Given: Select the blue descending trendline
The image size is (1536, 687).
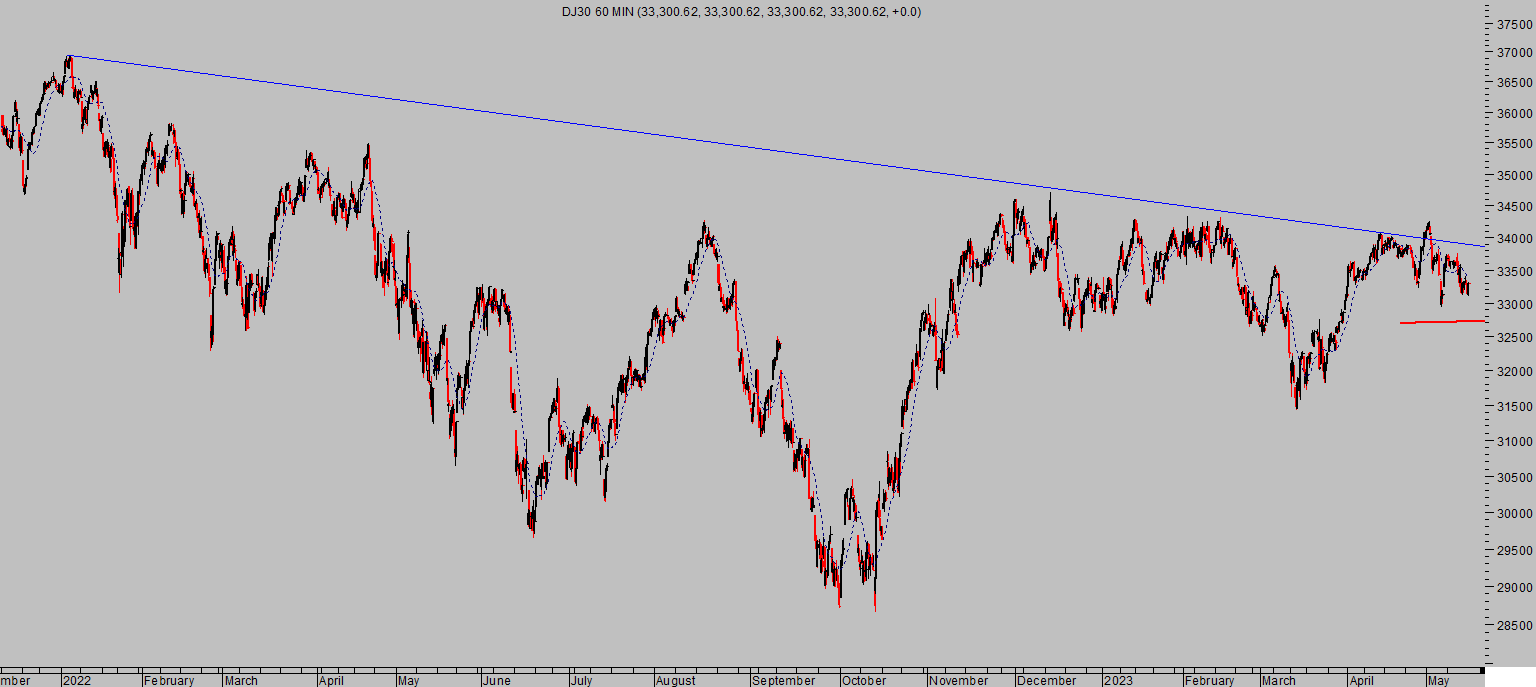Looking at the screenshot, I should (x=776, y=150).
